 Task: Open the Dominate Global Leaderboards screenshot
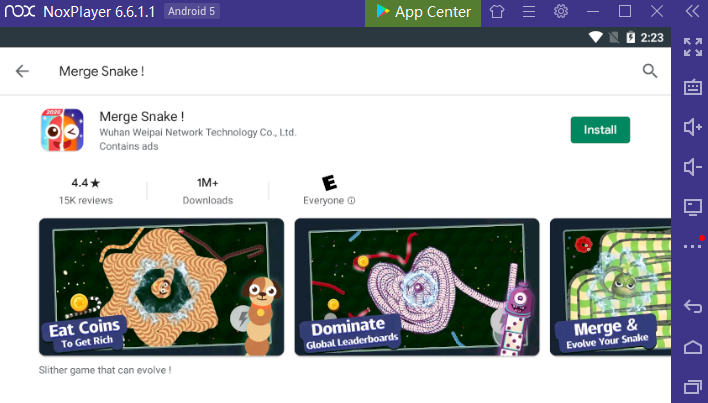[x=417, y=287]
